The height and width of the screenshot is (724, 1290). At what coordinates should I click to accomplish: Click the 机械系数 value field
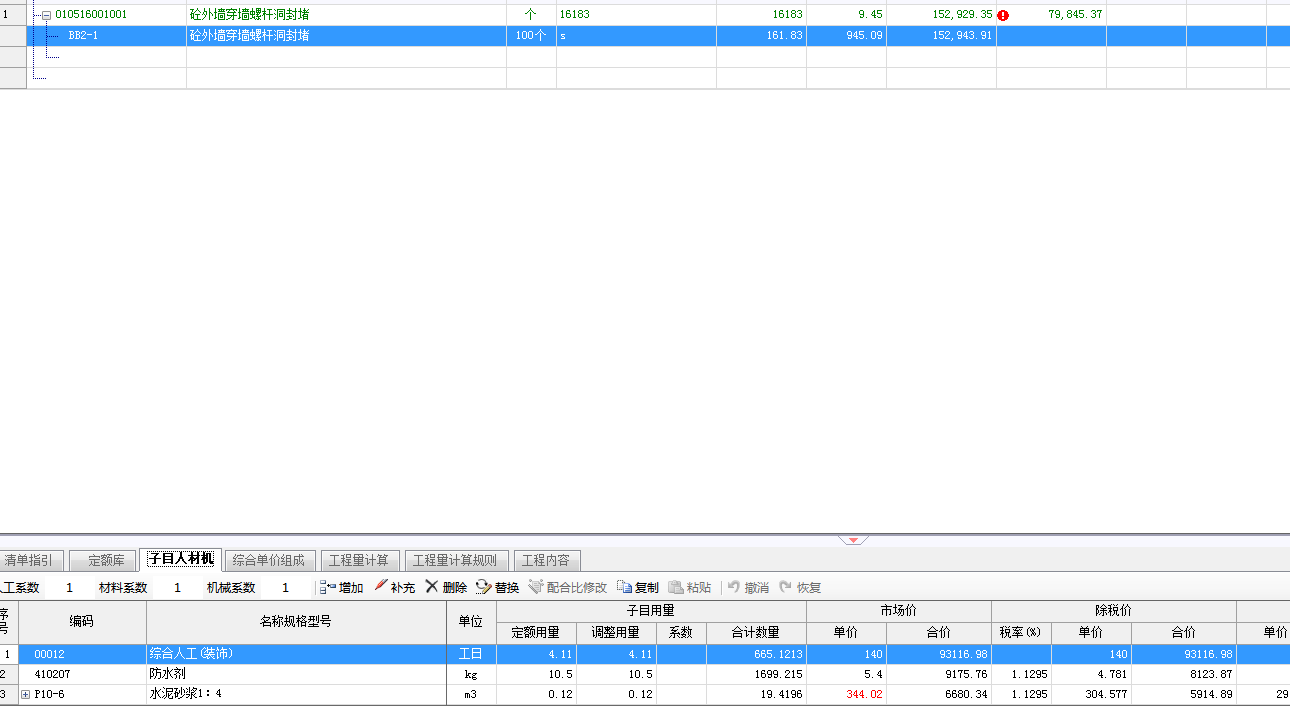[285, 588]
